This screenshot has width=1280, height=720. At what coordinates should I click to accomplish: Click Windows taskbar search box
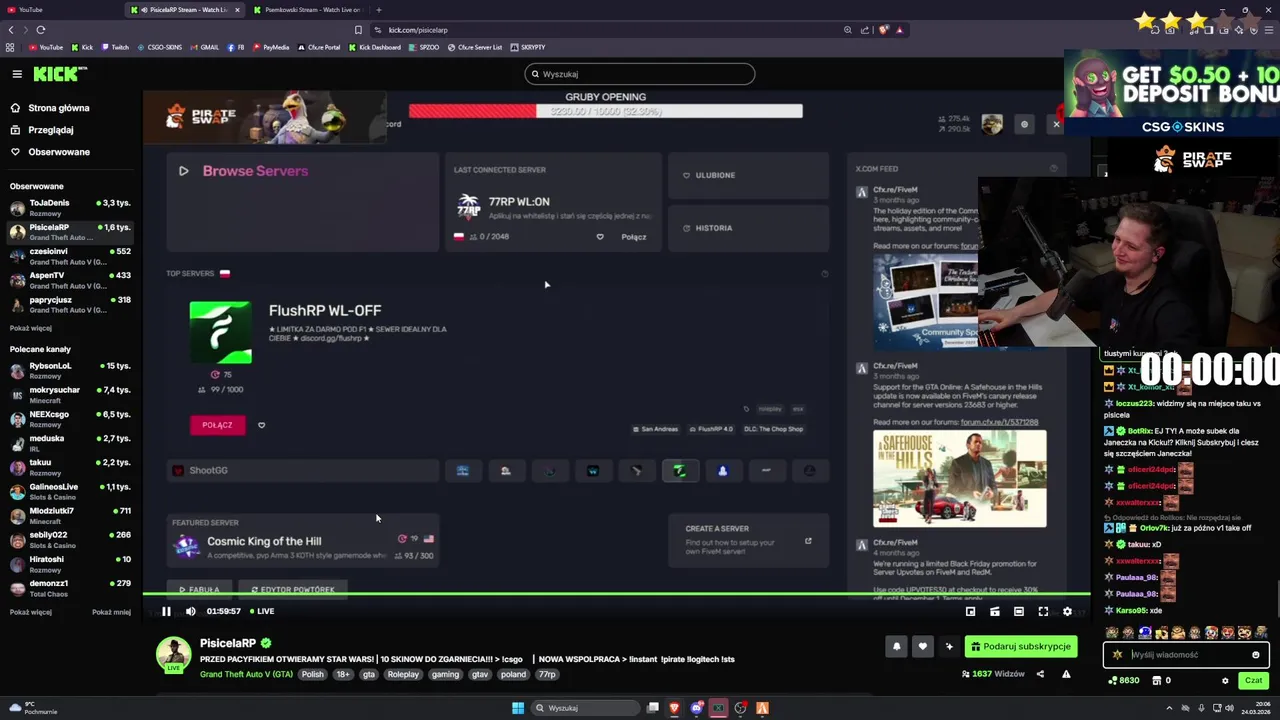(585, 708)
